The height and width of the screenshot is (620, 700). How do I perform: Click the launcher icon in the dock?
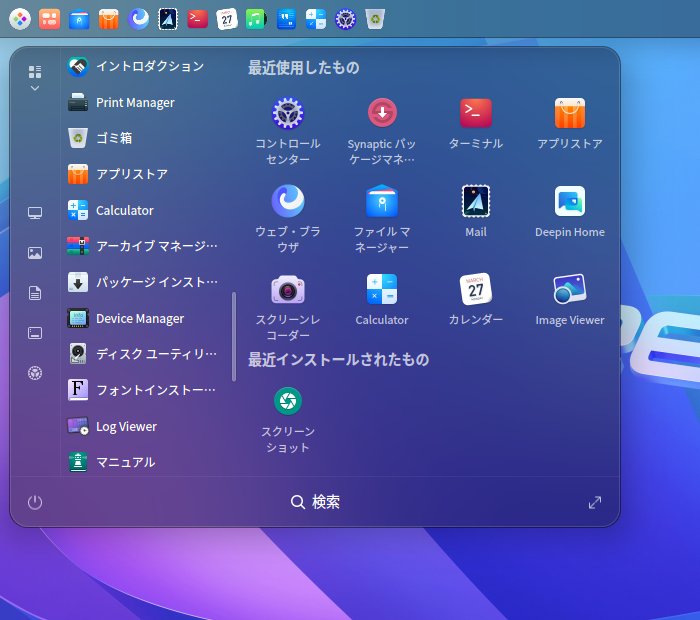tap(19, 18)
